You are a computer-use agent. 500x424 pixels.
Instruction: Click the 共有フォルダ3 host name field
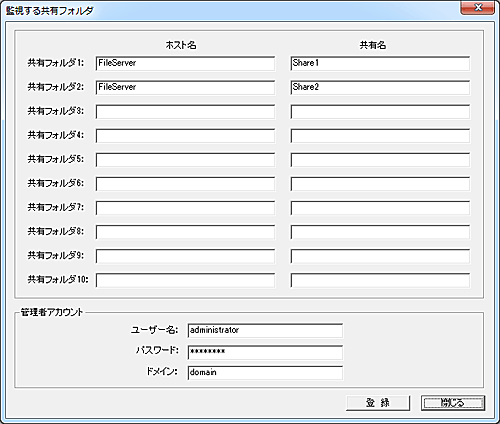(185, 112)
